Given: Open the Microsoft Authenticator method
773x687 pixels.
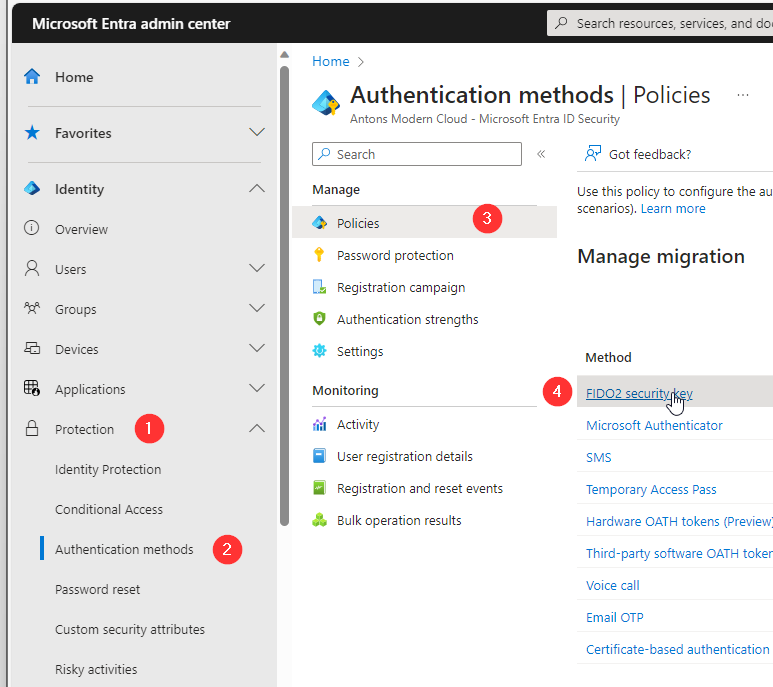Looking at the screenshot, I should tap(654, 425).
